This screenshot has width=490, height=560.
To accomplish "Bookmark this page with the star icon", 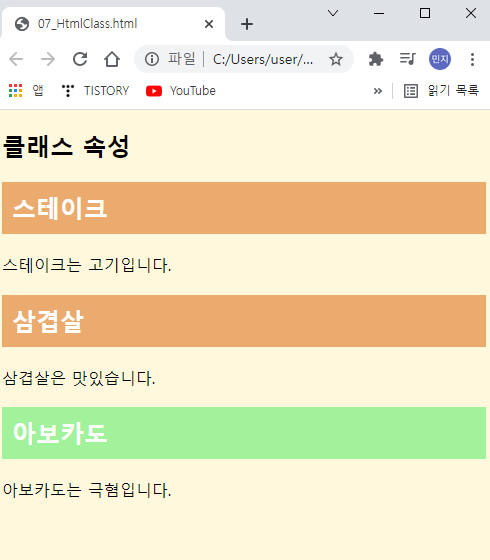I will click(x=336, y=59).
